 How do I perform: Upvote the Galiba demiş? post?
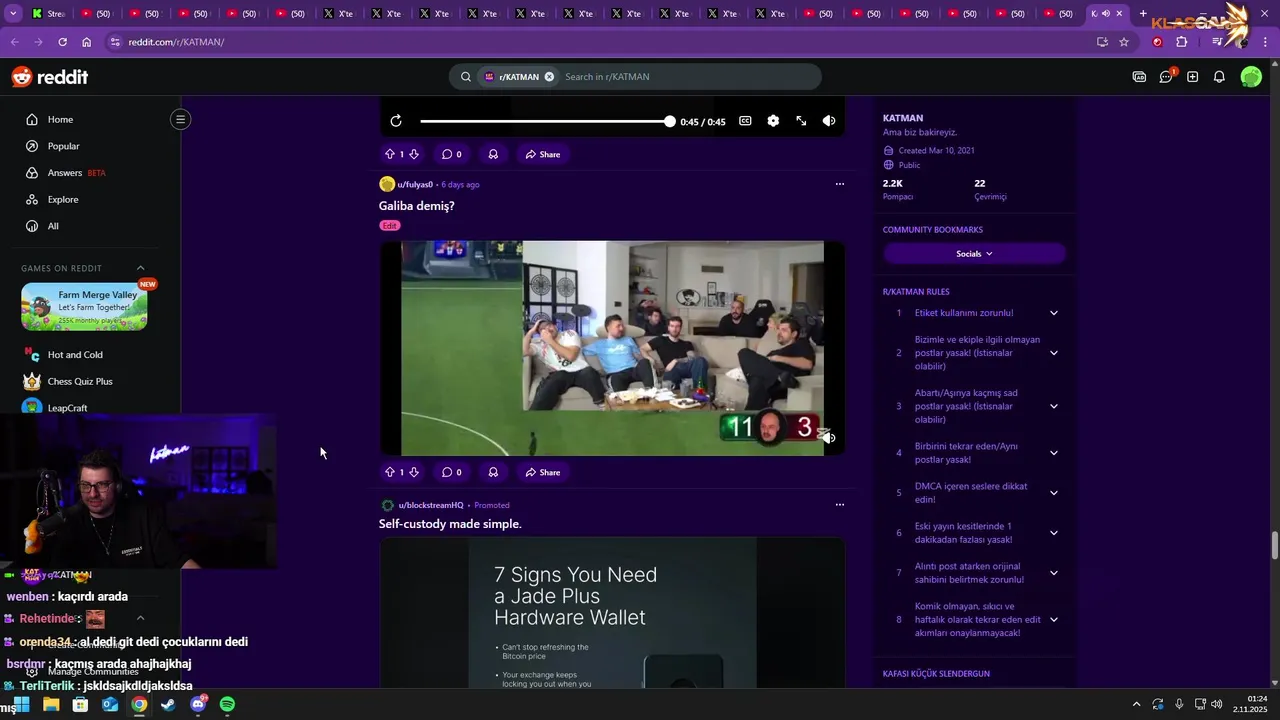point(390,472)
